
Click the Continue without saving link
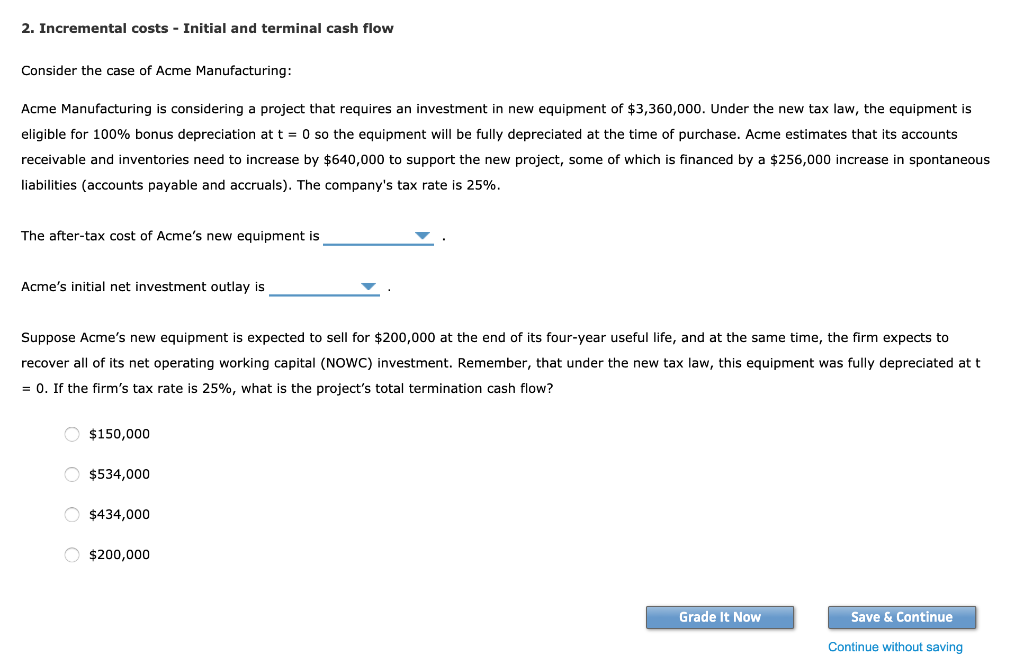pyautogui.click(x=894, y=647)
